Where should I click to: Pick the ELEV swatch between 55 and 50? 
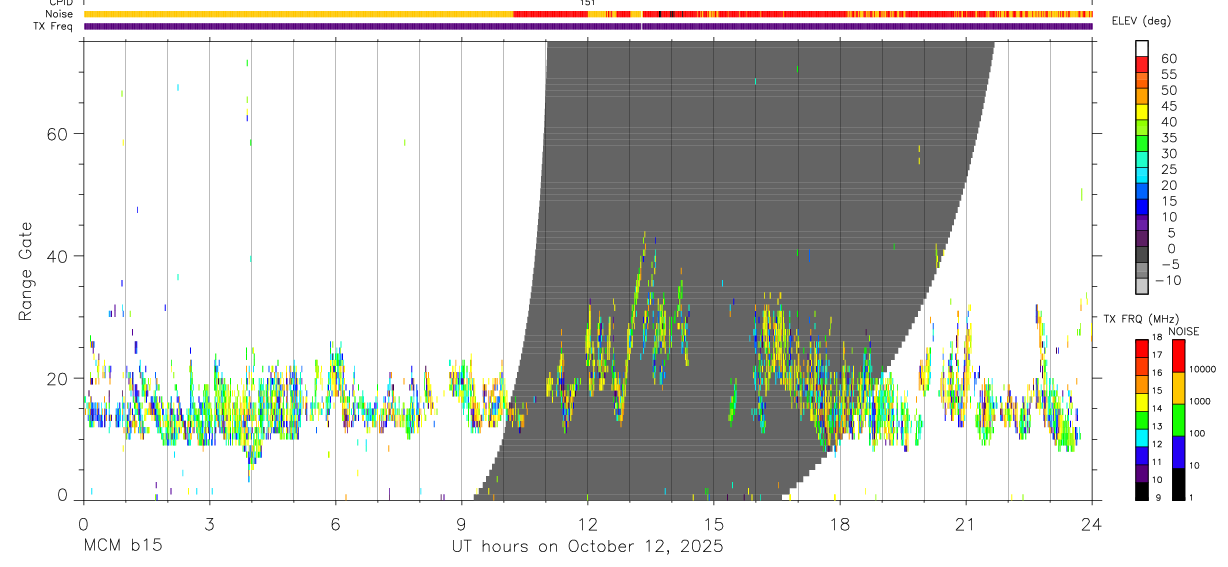(1142, 81)
